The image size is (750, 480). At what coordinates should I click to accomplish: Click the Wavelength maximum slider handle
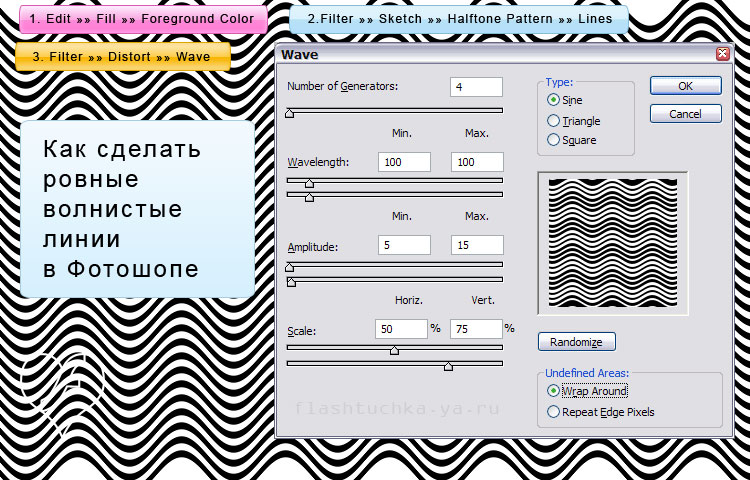[309, 197]
